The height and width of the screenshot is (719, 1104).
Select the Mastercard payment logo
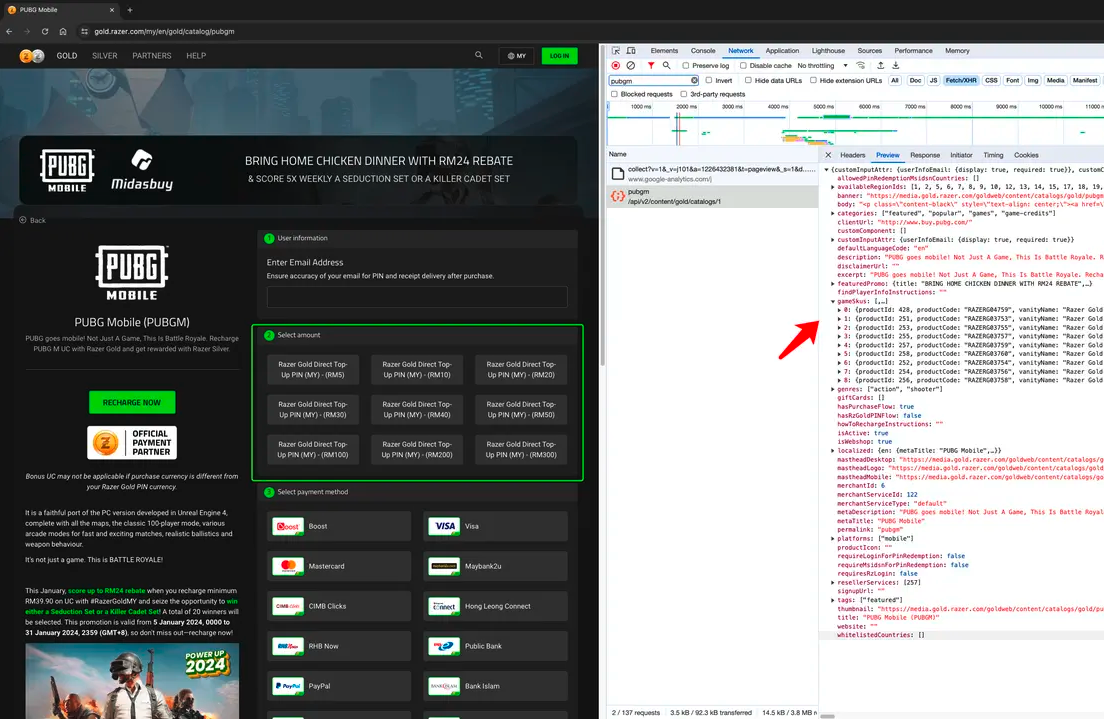click(288, 566)
